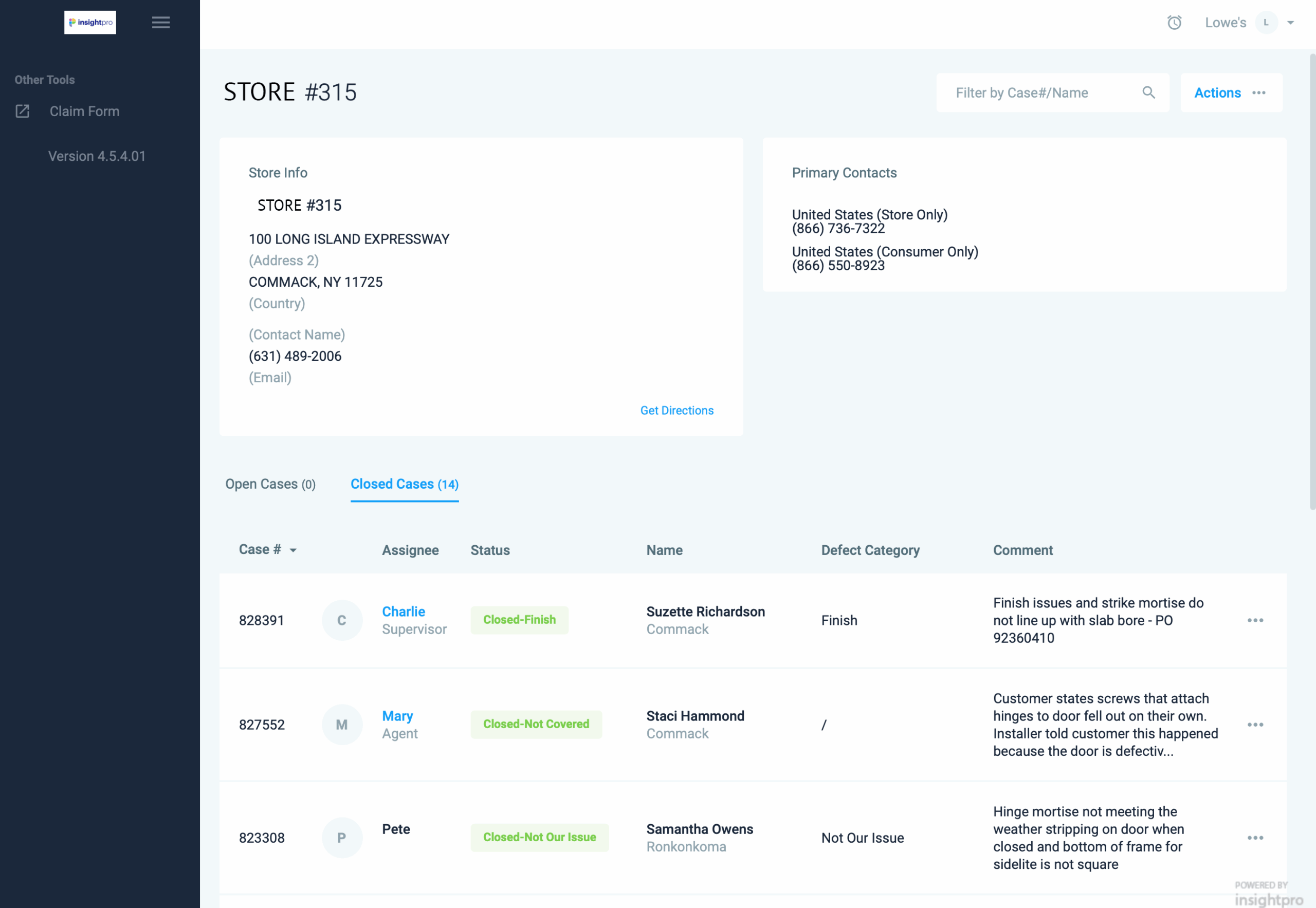Toggle the hamburger sidebar menu
1316x908 pixels.
pos(160,22)
